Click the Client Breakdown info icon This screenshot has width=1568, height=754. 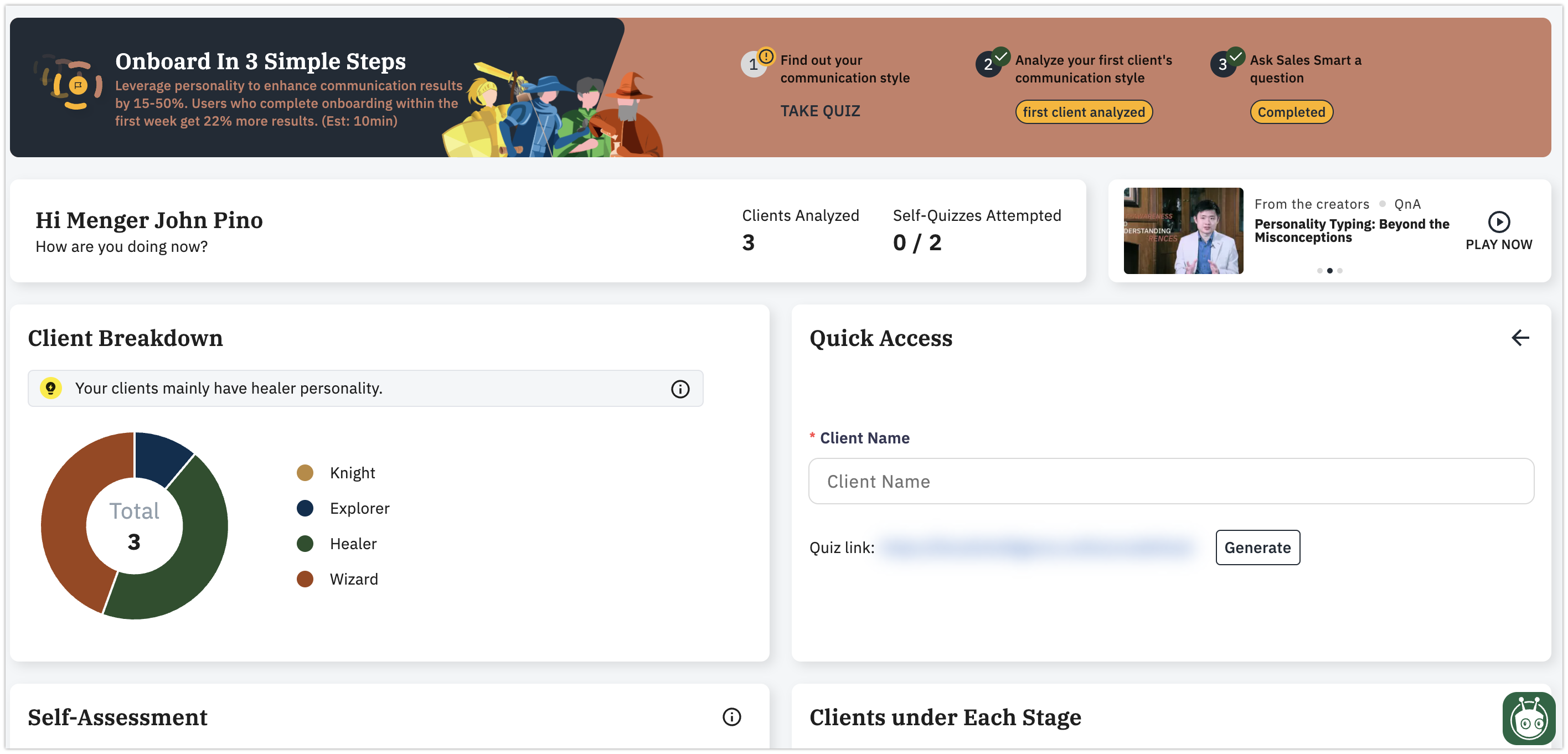coord(679,389)
